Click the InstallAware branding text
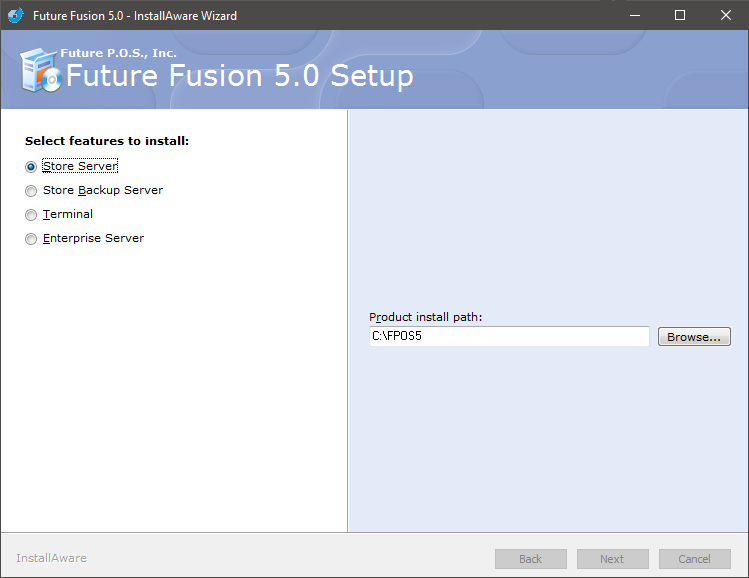Screen dimensions: 749x578 pos(52,558)
